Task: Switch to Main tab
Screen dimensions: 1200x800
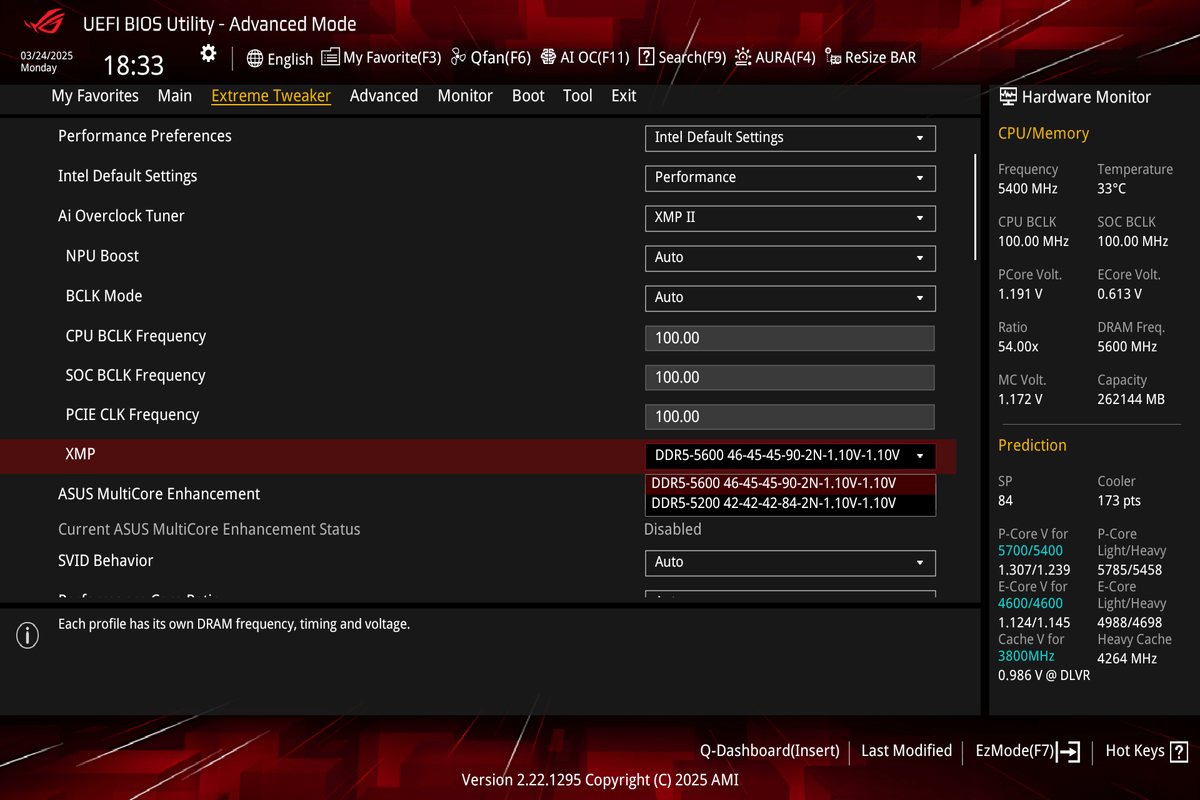Action: coord(175,96)
